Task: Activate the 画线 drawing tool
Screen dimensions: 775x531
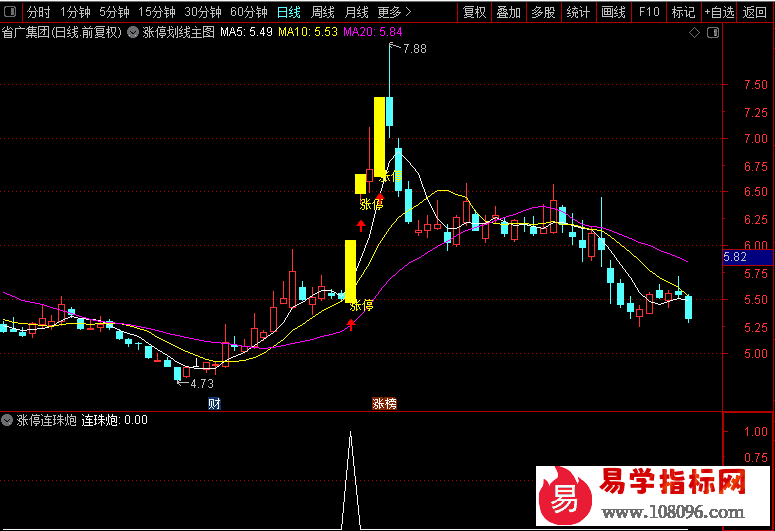Action: point(613,12)
